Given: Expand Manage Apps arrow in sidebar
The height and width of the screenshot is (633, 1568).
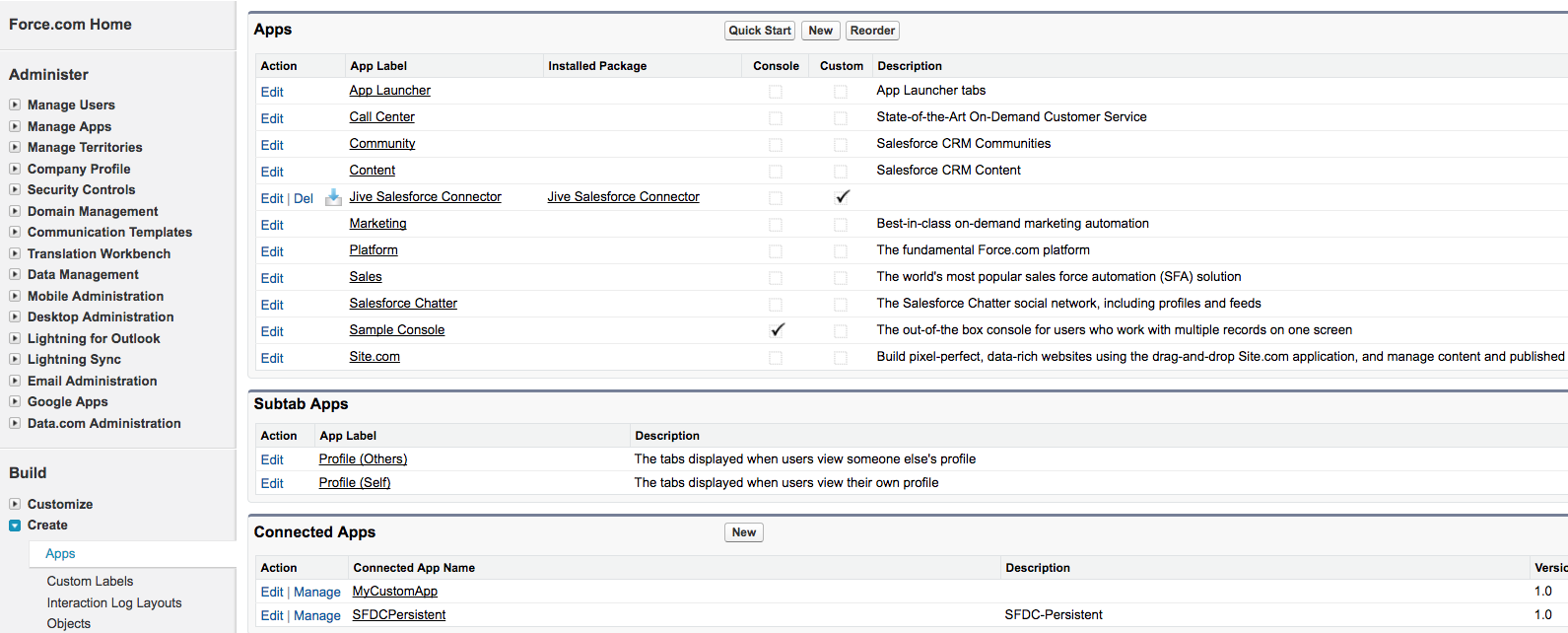Looking at the screenshot, I should point(15,126).
